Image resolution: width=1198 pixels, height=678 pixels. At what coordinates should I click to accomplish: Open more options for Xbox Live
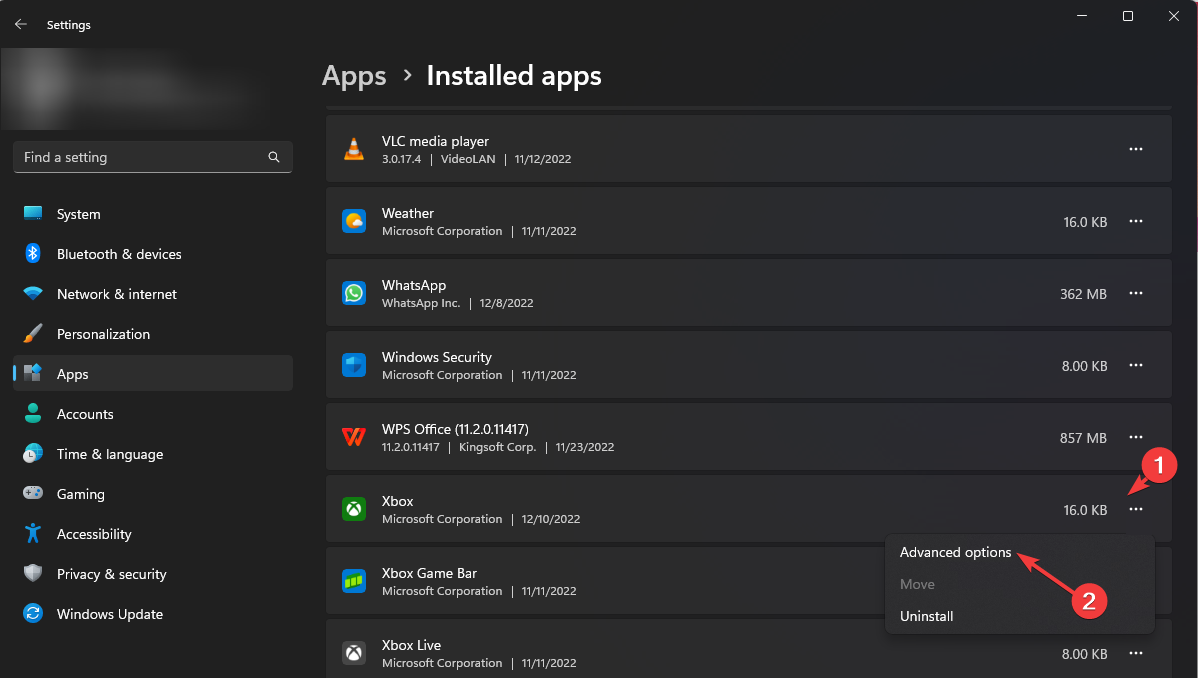pos(1136,653)
